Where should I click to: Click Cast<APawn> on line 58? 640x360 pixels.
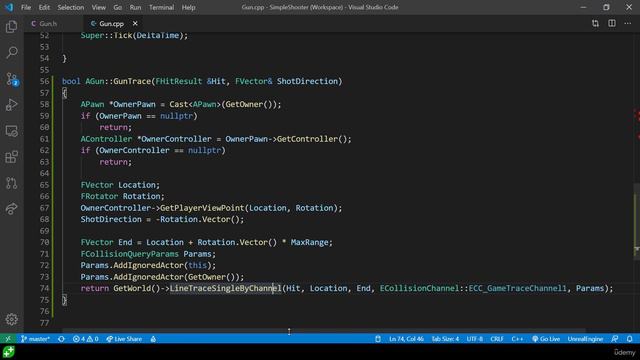195,104
